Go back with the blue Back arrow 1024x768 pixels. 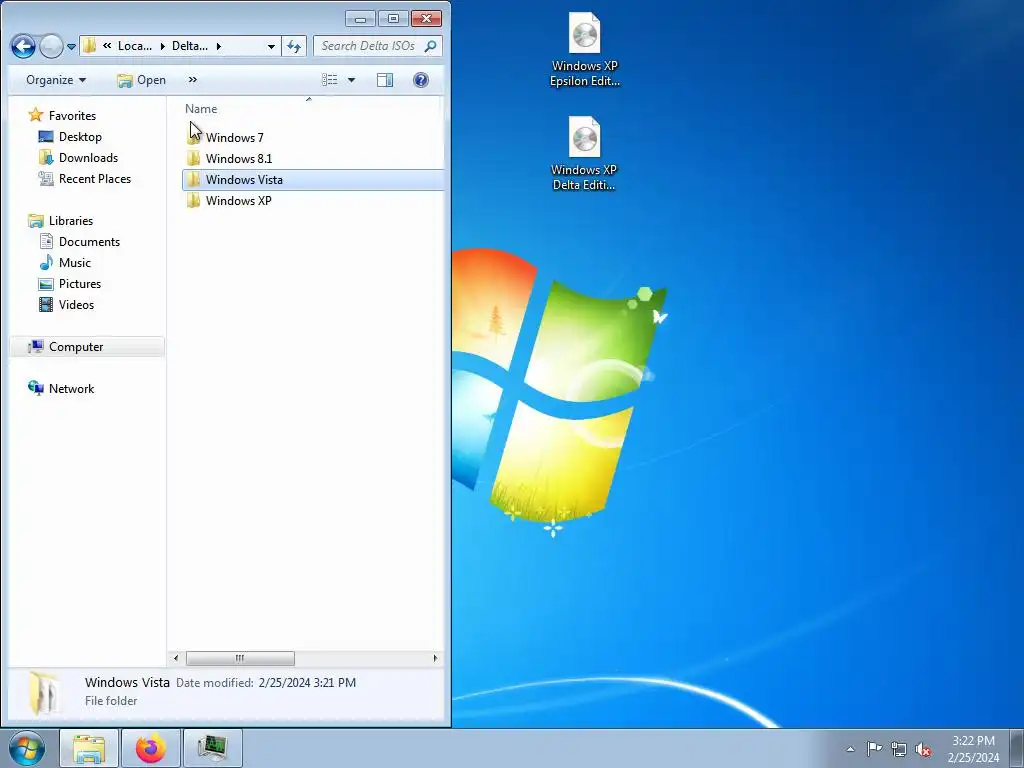pyautogui.click(x=24, y=46)
